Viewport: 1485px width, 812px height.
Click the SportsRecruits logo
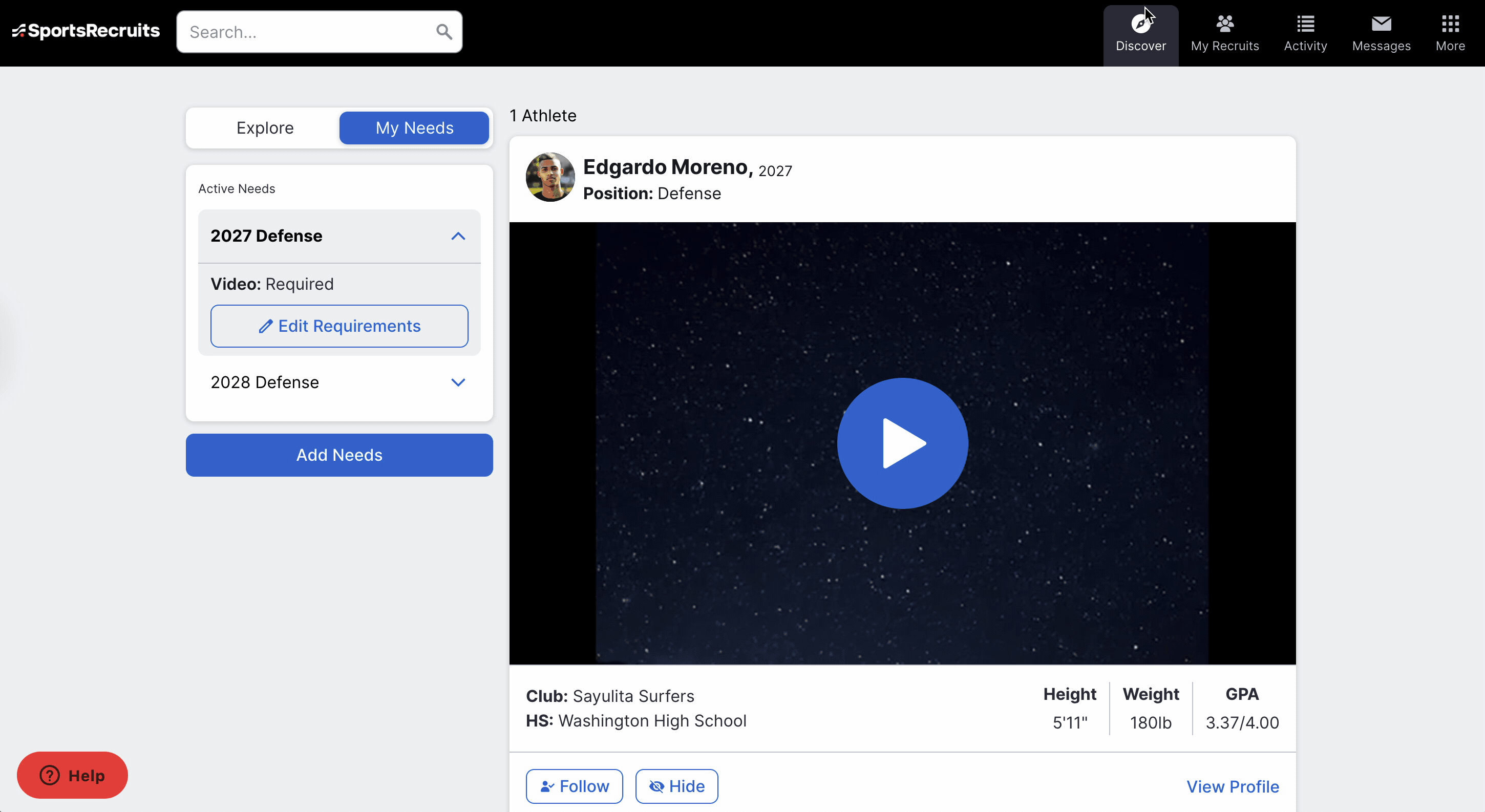coord(87,31)
